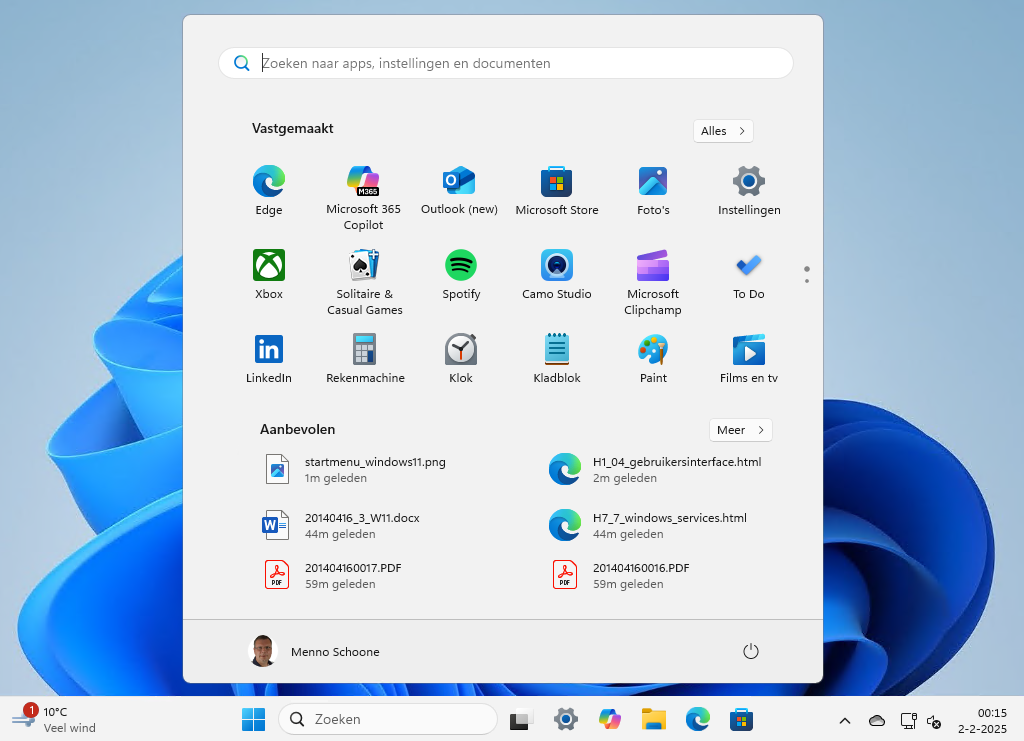Open Task View on the taskbar

click(521, 719)
